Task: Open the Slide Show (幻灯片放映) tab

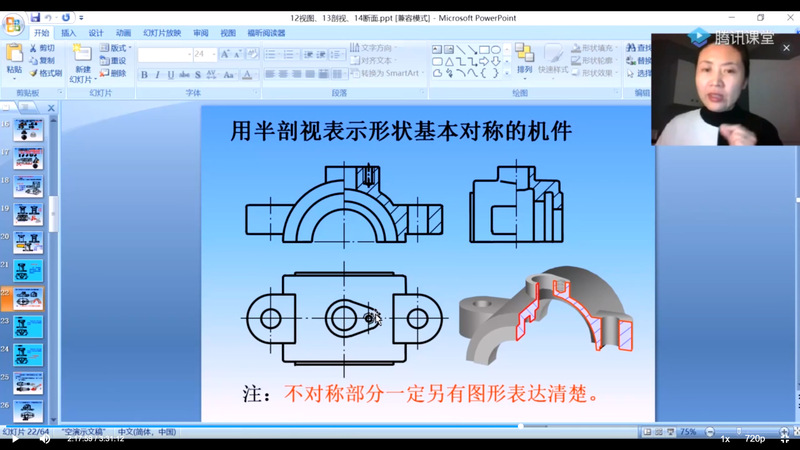Action: (x=161, y=33)
